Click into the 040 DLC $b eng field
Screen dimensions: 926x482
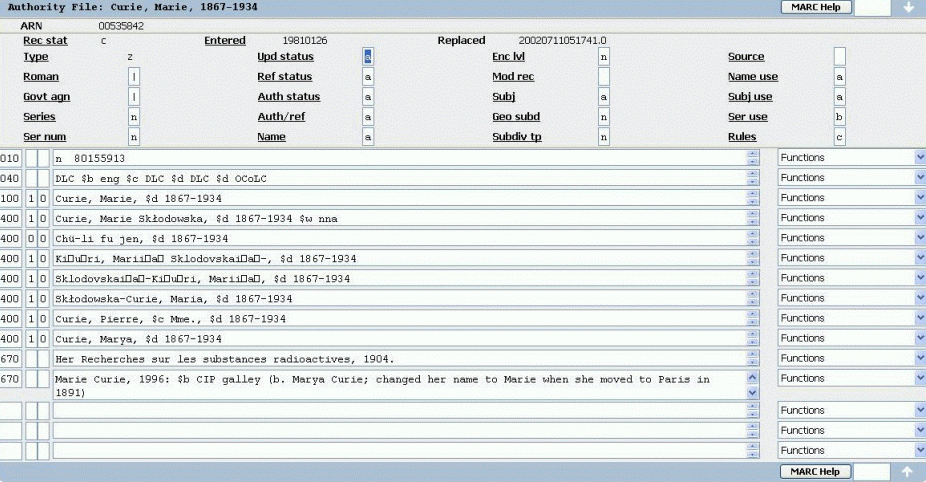[400, 178]
